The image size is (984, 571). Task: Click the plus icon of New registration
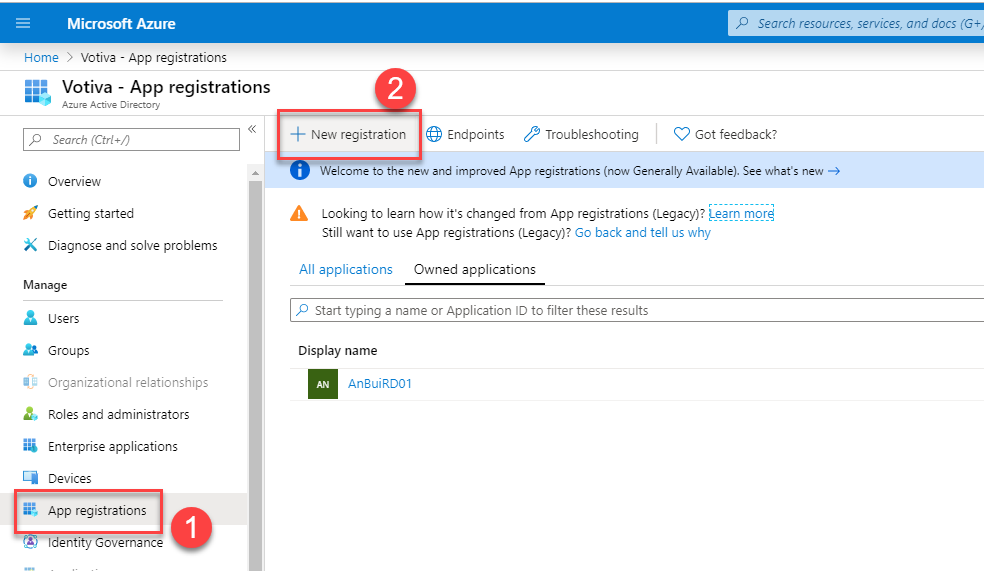click(297, 134)
